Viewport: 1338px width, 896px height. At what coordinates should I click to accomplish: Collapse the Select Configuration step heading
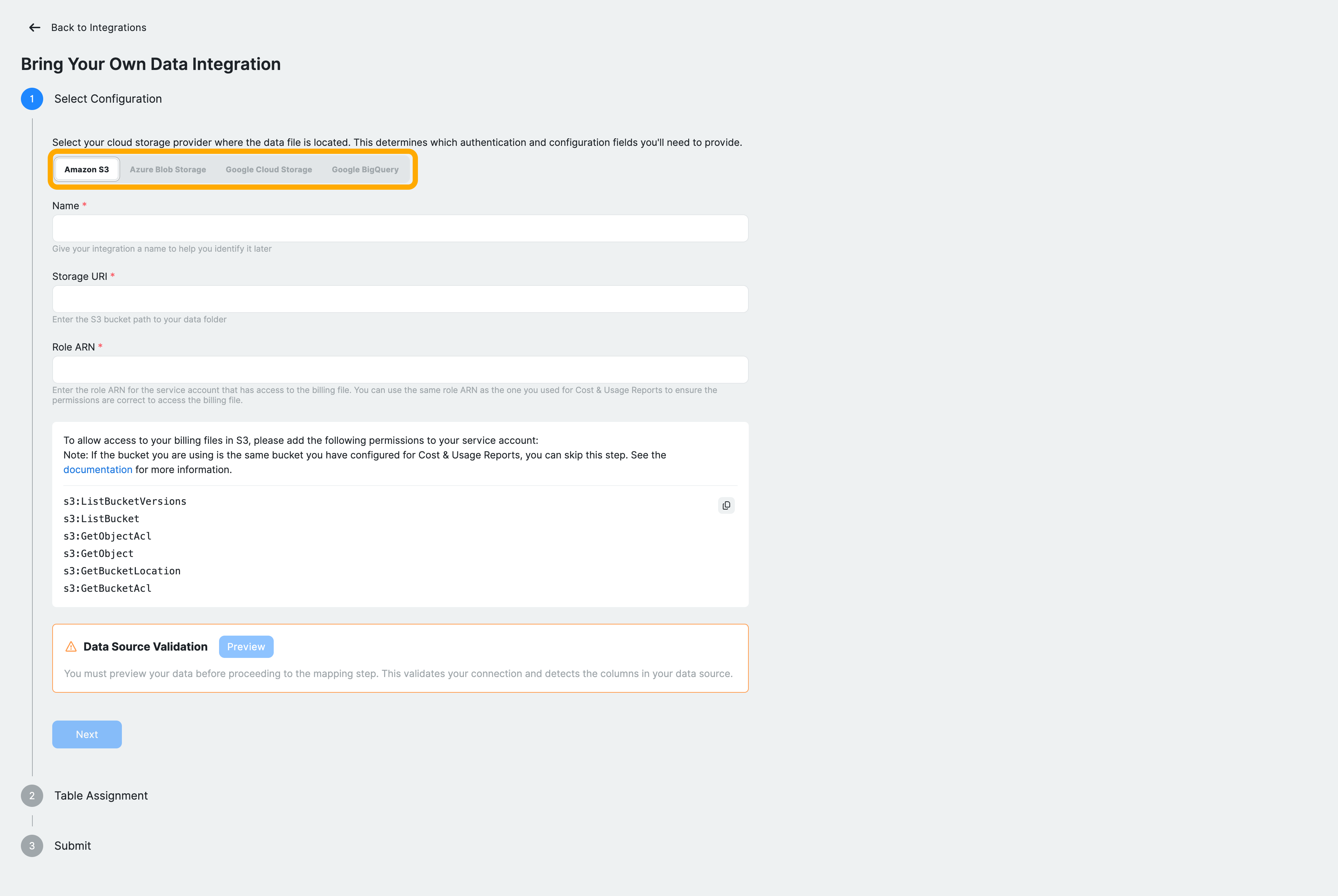108,99
